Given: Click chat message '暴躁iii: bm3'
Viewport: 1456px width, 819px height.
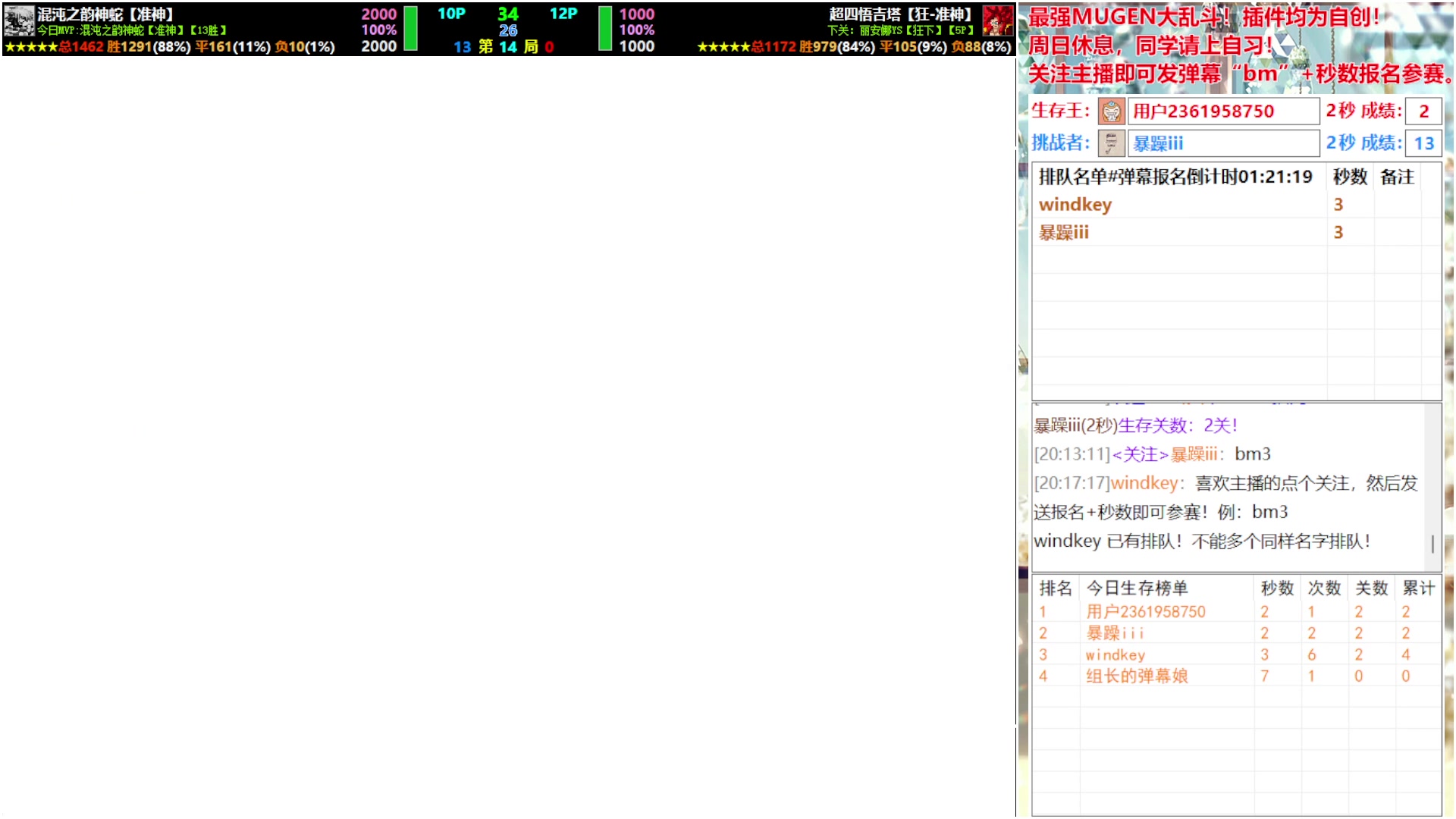Looking at the screenshot, I should click(x=1153, y=454).
